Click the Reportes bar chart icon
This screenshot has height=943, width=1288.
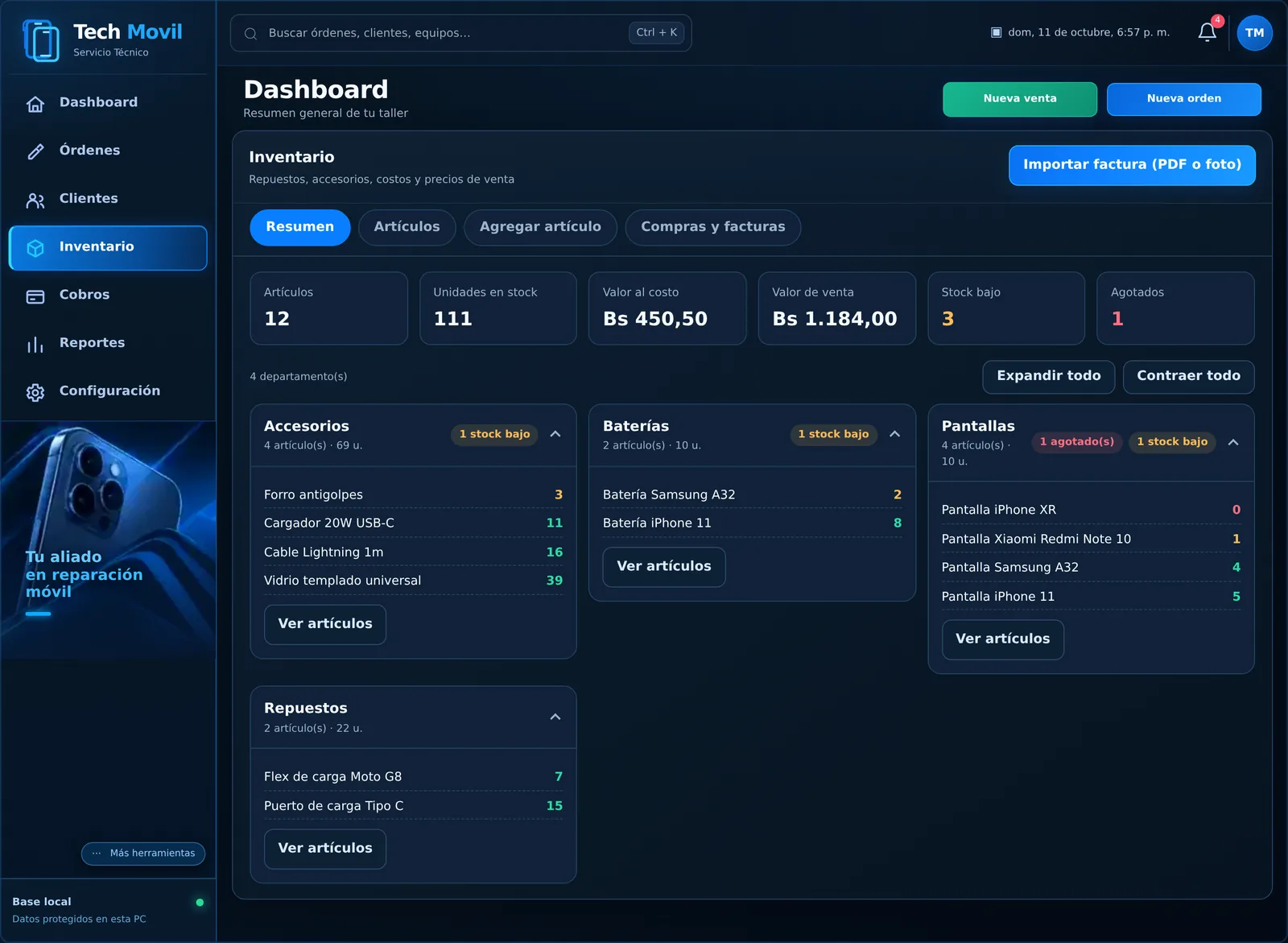35,344
